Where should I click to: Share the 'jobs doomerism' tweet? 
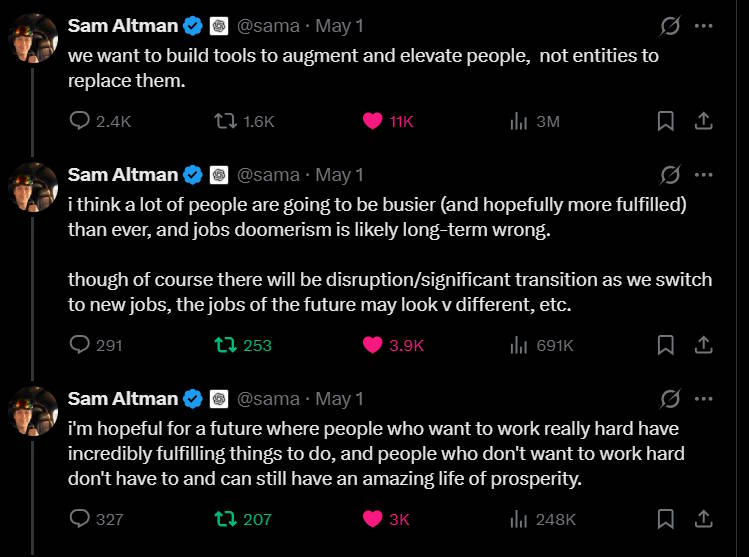(x=703, y=344)
